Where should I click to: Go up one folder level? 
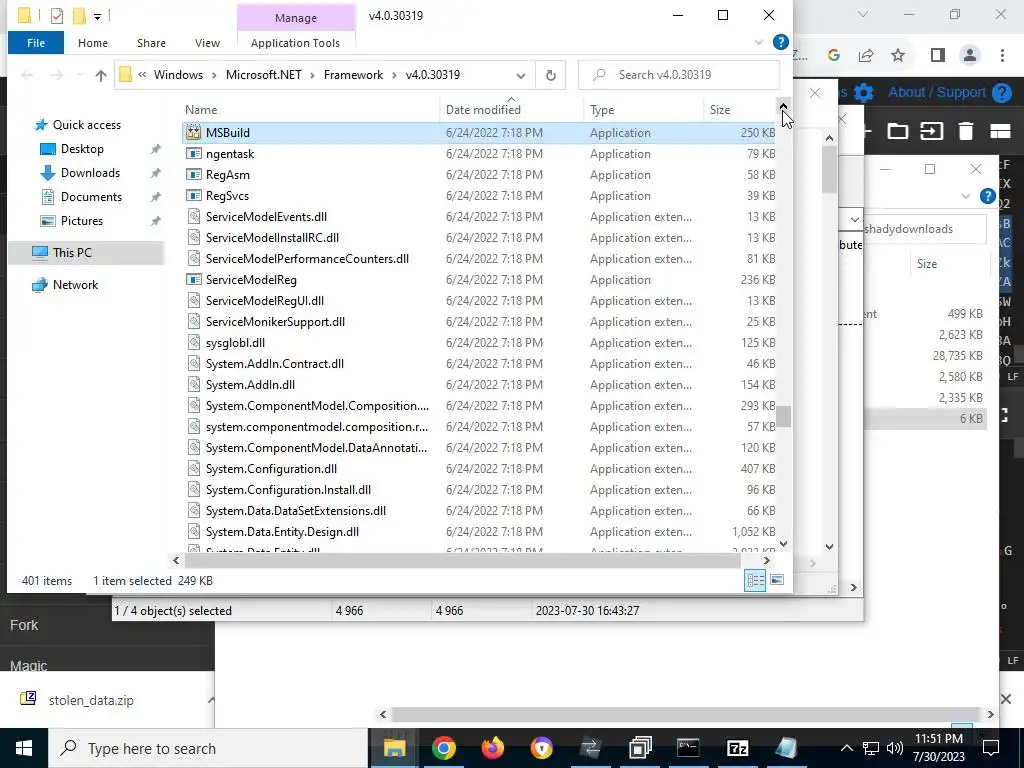101,75
